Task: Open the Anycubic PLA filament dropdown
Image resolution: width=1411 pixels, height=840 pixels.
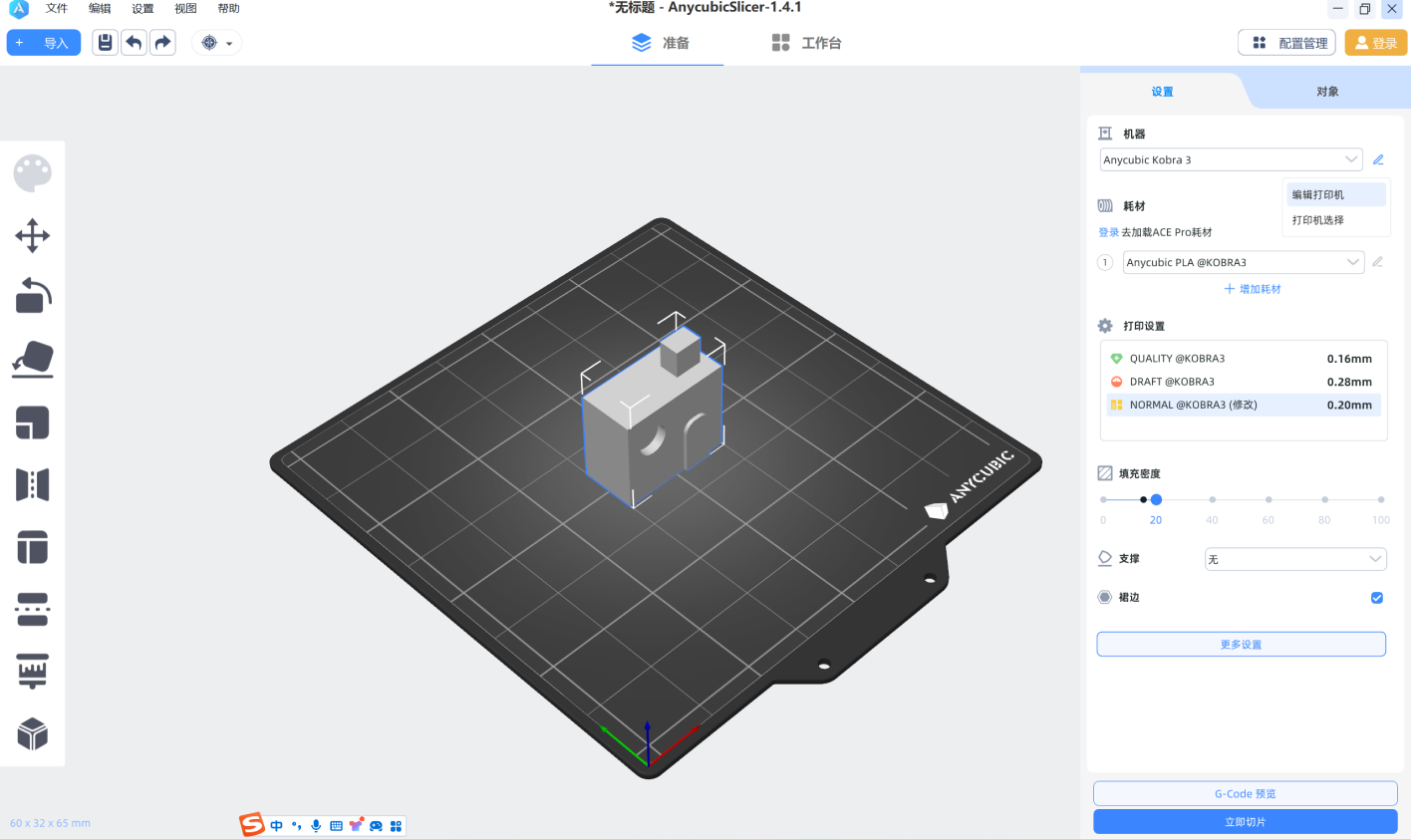Action: (1243, 262)
